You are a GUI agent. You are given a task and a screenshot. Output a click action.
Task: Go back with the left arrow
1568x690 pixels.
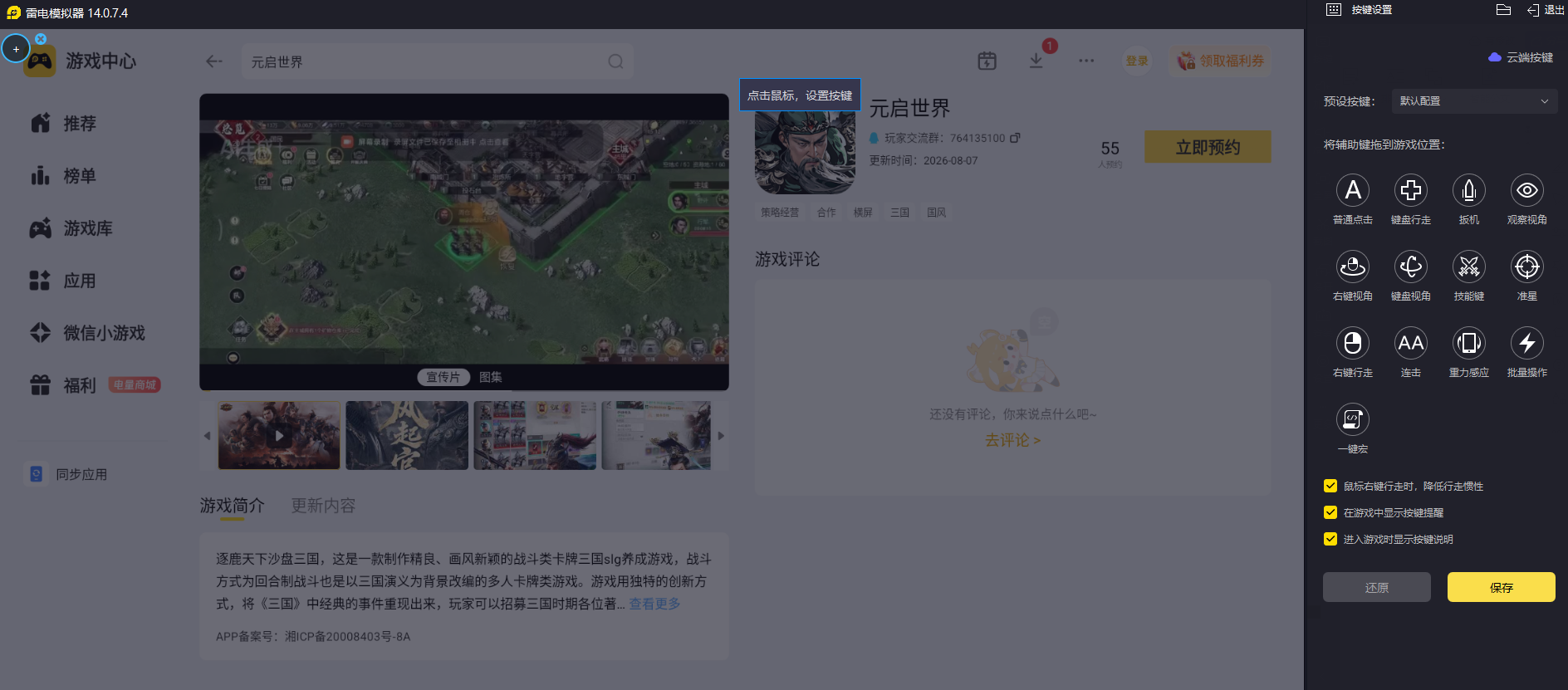[214, 61]
